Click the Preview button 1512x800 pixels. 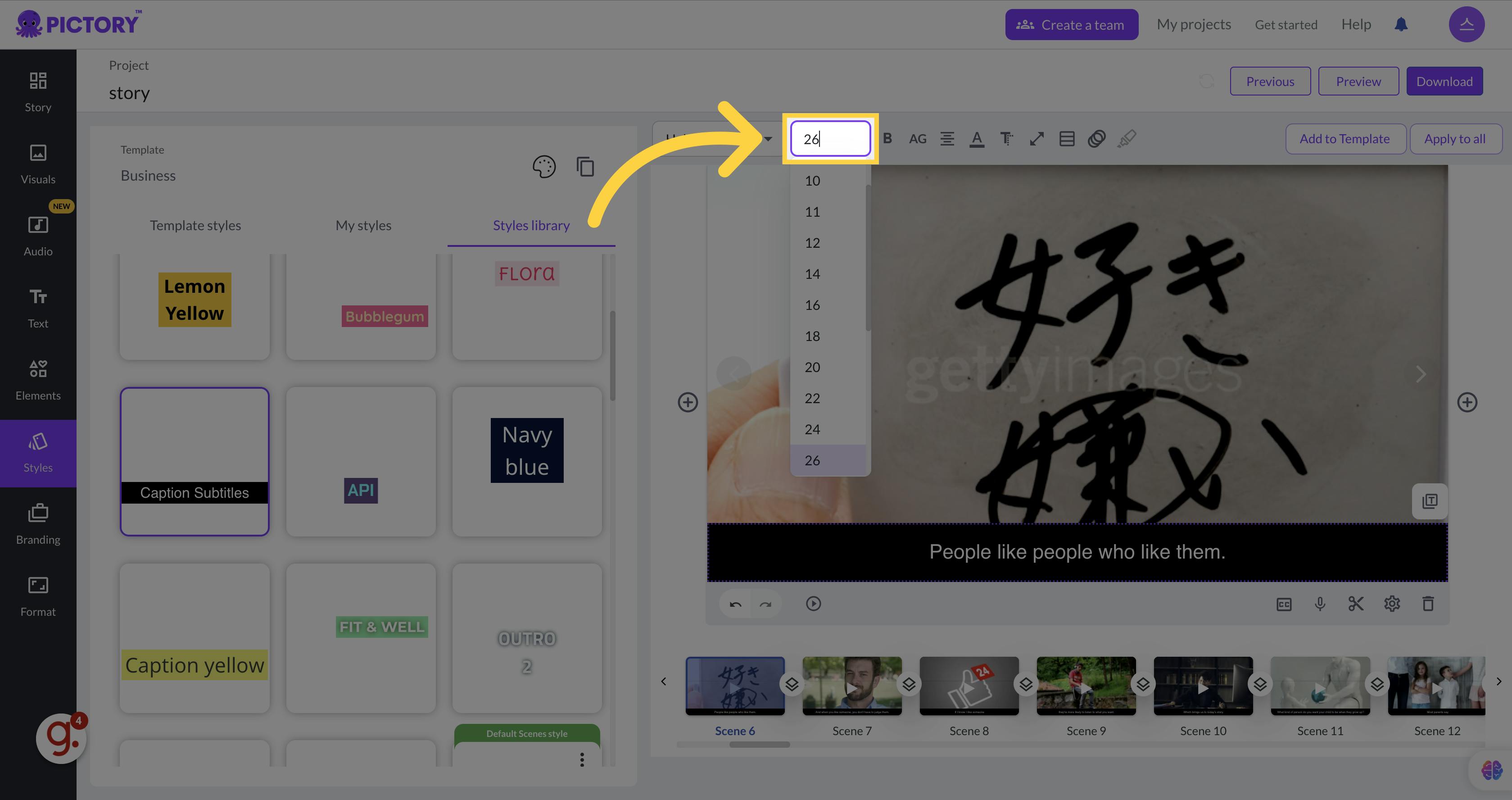[x=1358, y=81]
